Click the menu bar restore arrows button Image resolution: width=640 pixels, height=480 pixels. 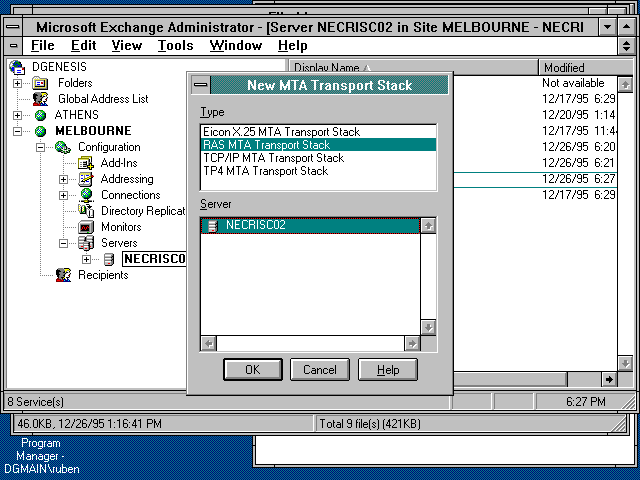click(x=626, y=46)
